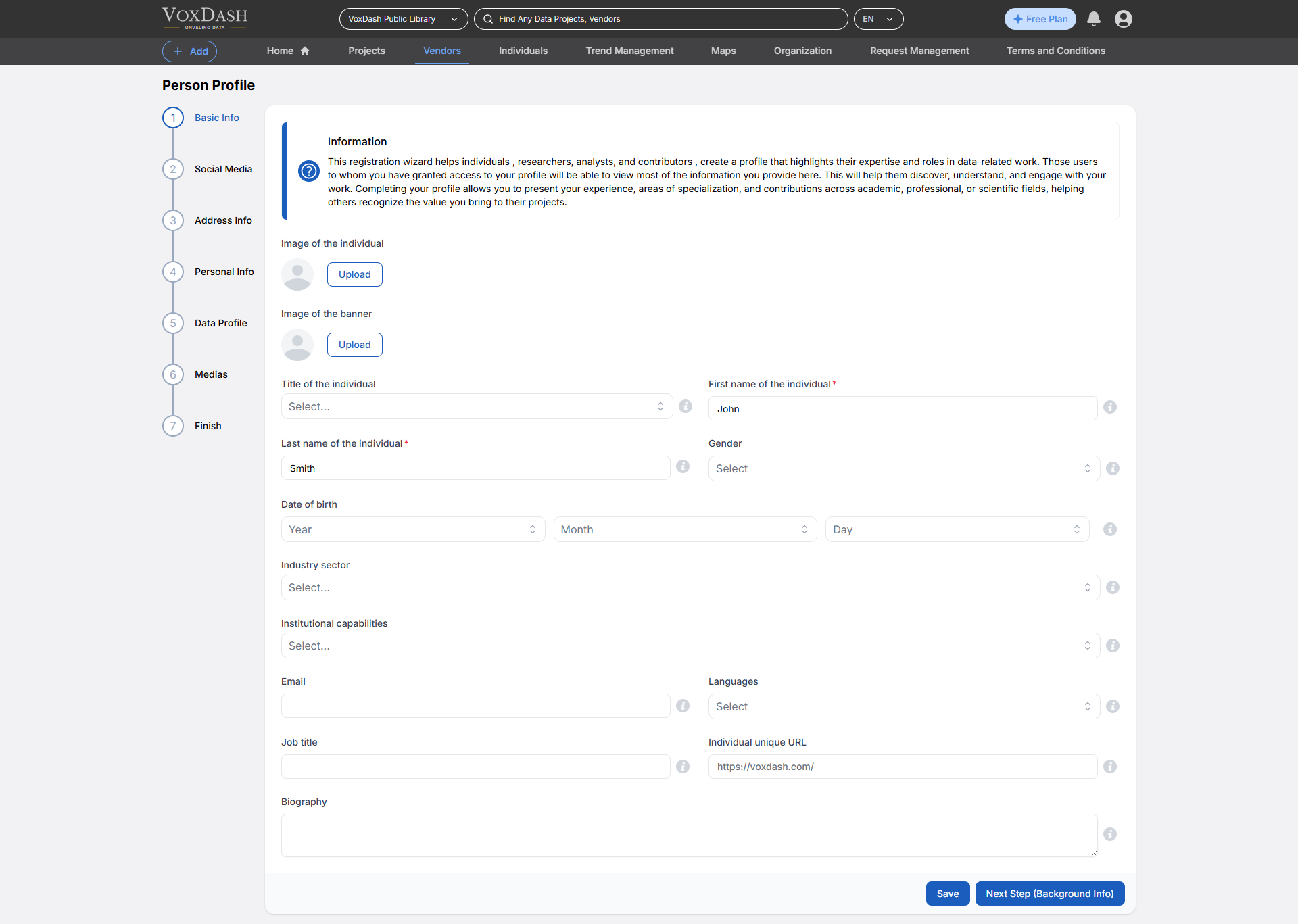
Task: Click into the Biography text area
Action: (688, 835)
